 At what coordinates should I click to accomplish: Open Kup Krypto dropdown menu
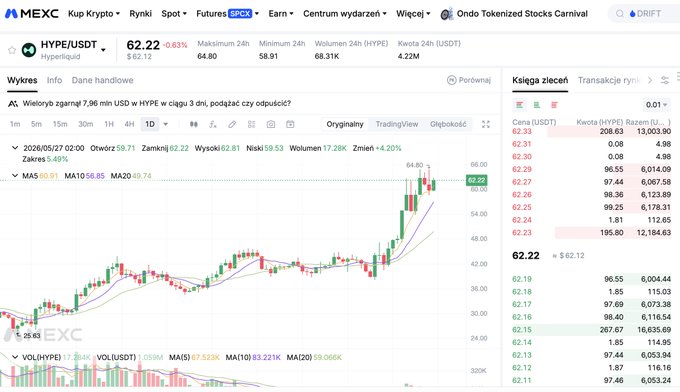[94, 14]
